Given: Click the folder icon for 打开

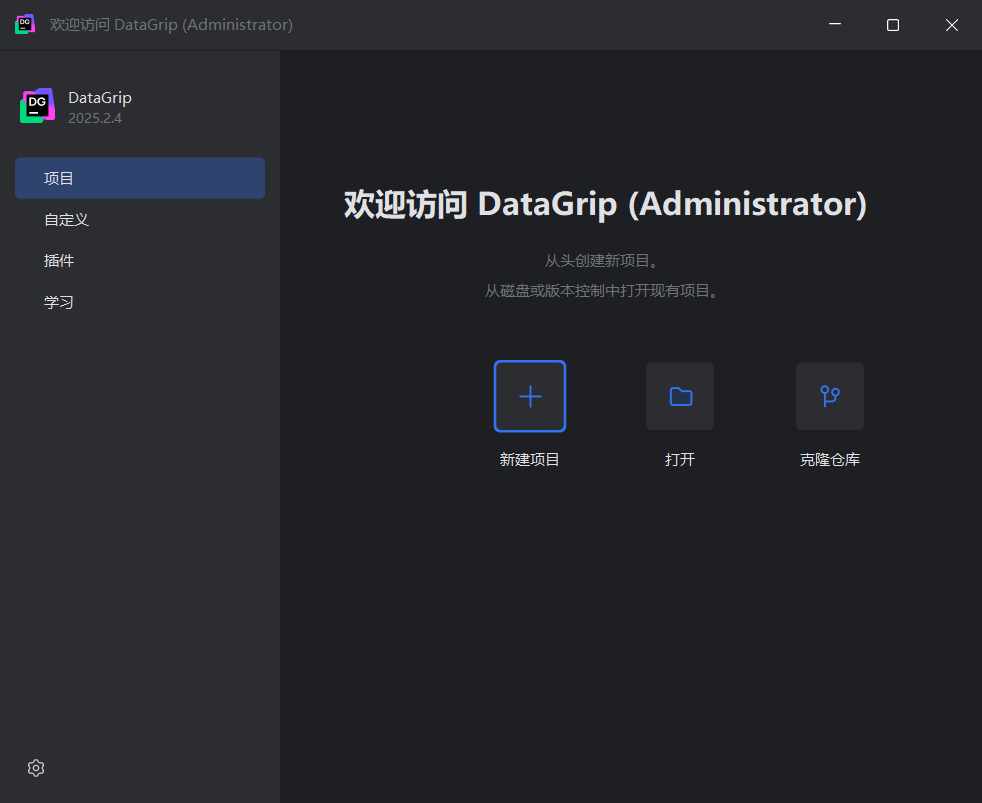Looking at the screenshot, I should [x=680, y=396].
